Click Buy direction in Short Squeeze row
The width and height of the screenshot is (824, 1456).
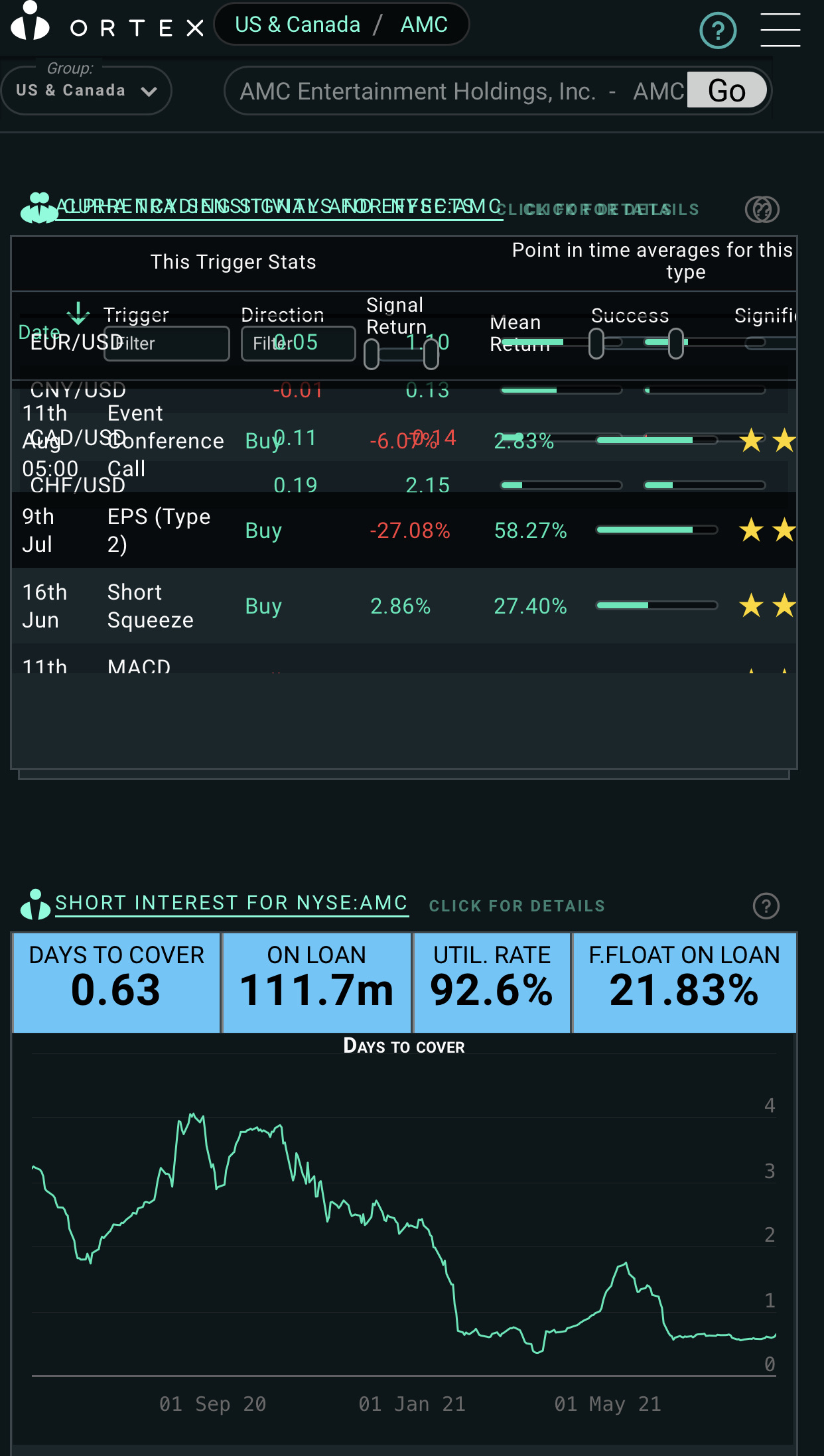[263, 606]
